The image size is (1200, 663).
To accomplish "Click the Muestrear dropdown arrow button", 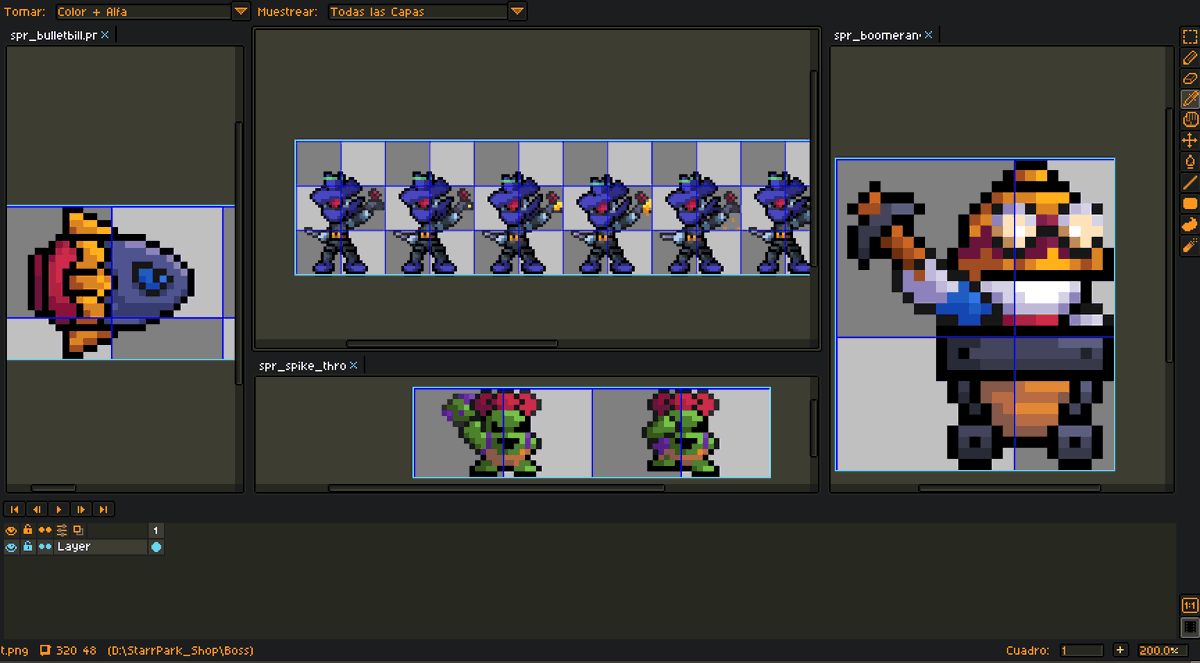I will click(x=517, y=12).
